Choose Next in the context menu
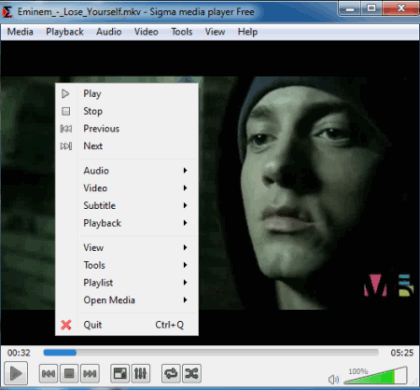 [127, 146]
